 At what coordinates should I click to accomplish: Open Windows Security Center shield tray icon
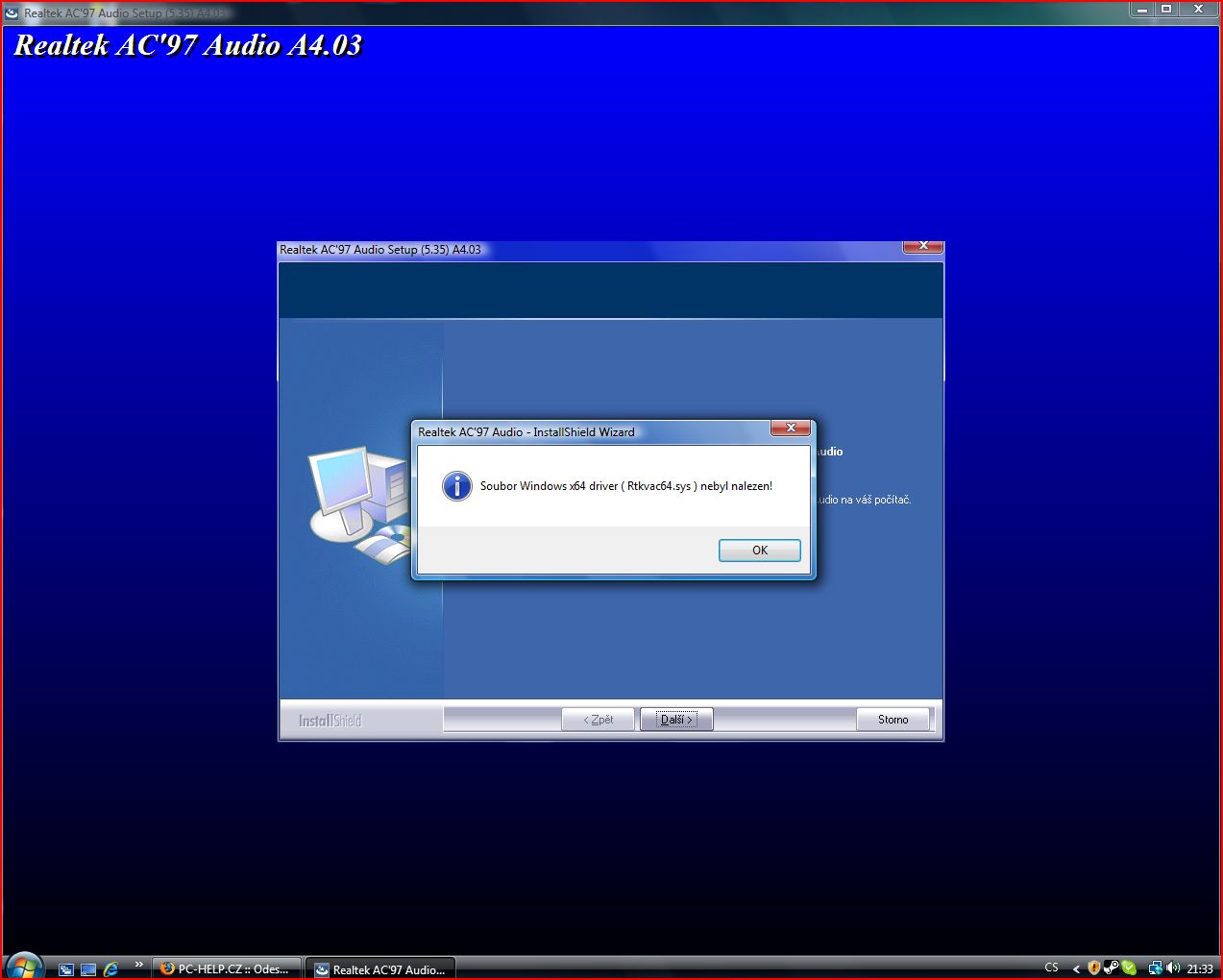click(1093, 968)
